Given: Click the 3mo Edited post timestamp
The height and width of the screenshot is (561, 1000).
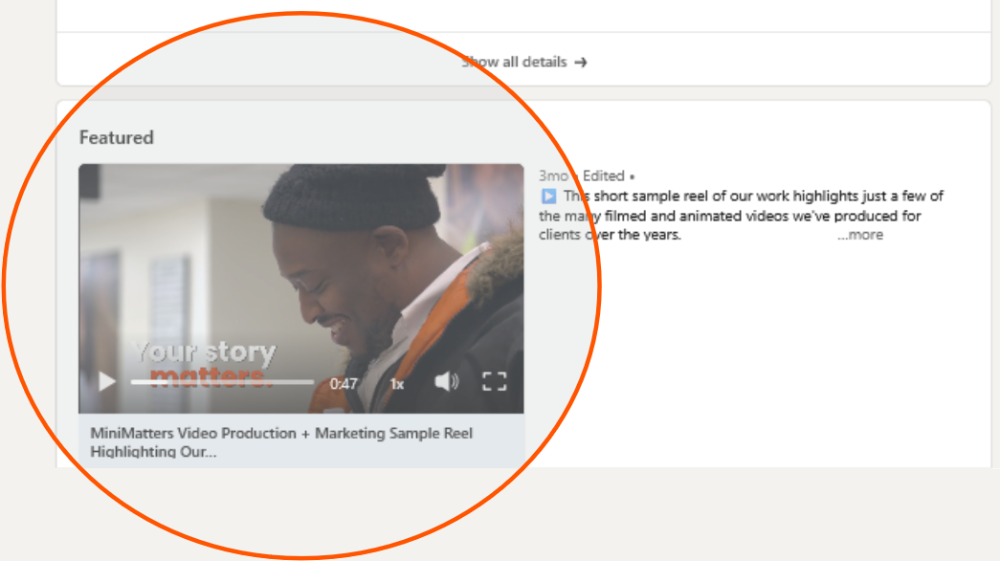Looking at the screenshot, I should 587,176.
